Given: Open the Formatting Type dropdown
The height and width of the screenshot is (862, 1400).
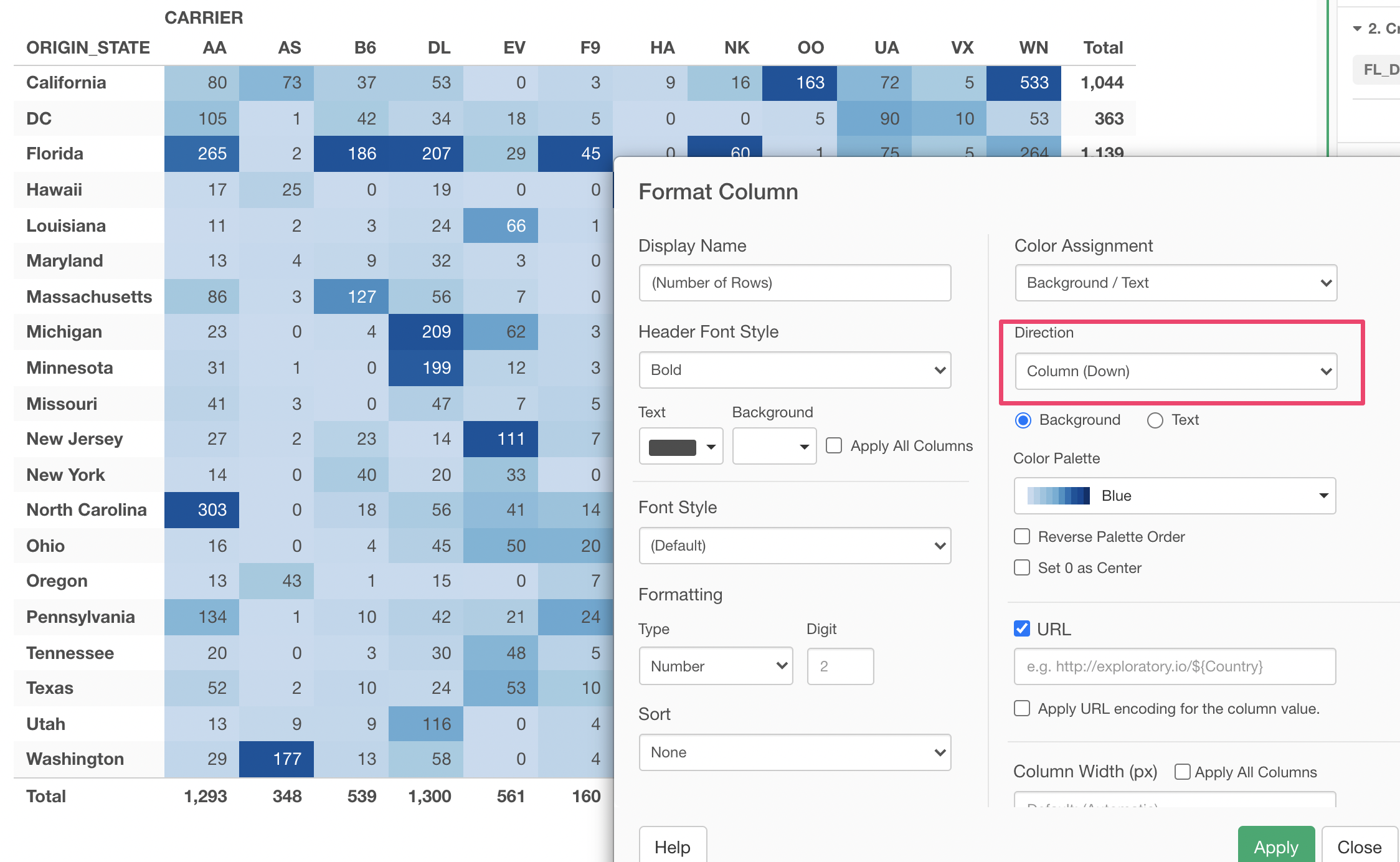Looking at the screenshot, I should (716, 666).
